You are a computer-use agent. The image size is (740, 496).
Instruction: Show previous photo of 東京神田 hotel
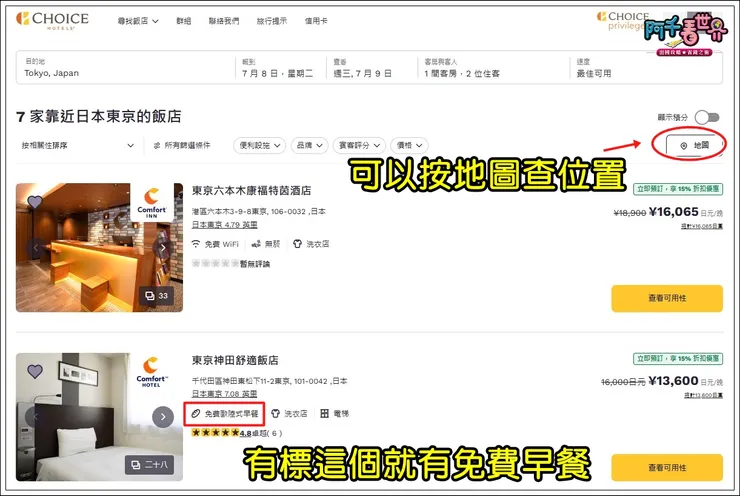click(35, 417)
